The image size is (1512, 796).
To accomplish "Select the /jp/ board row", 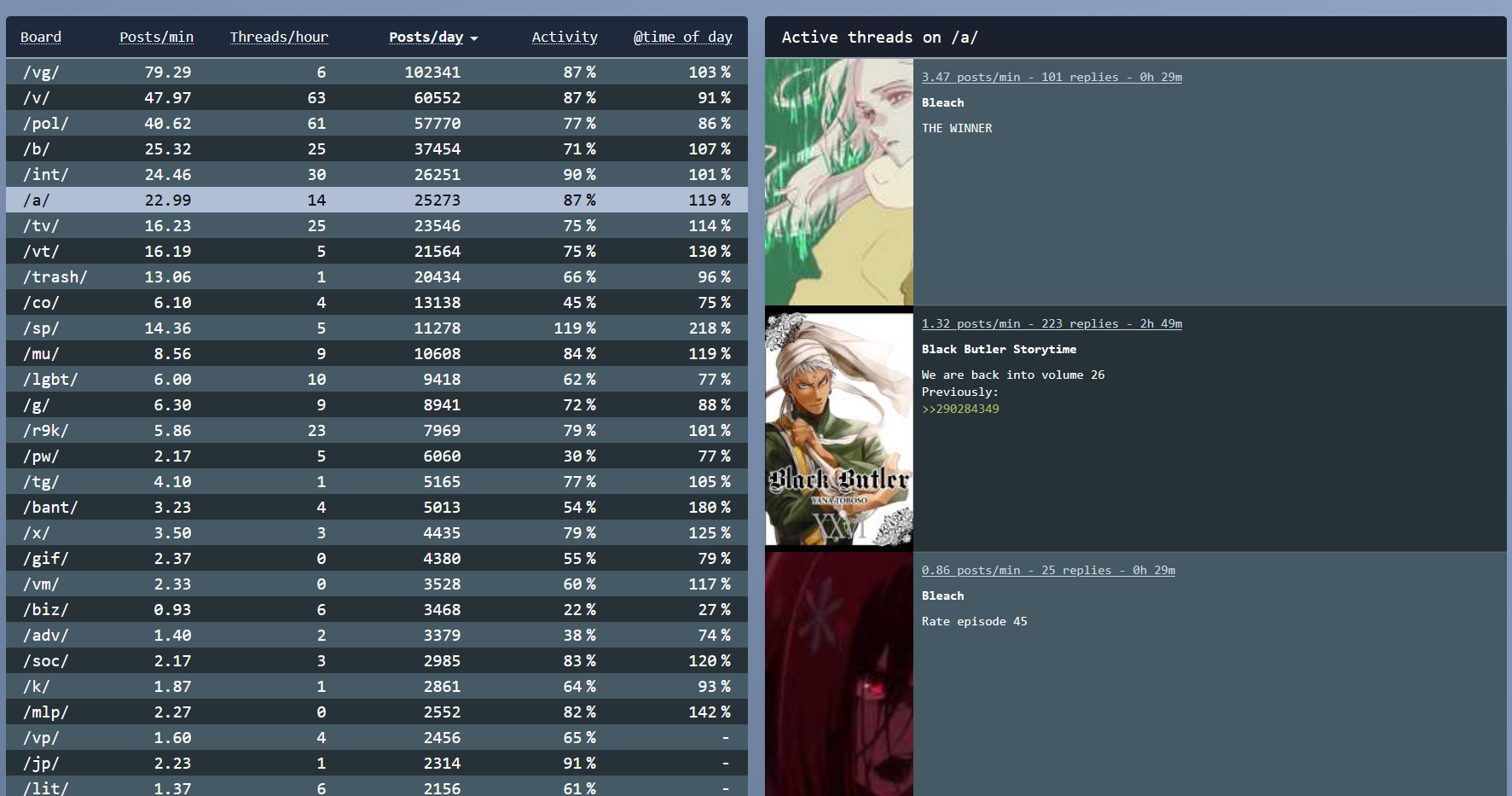I will point(377,763).
